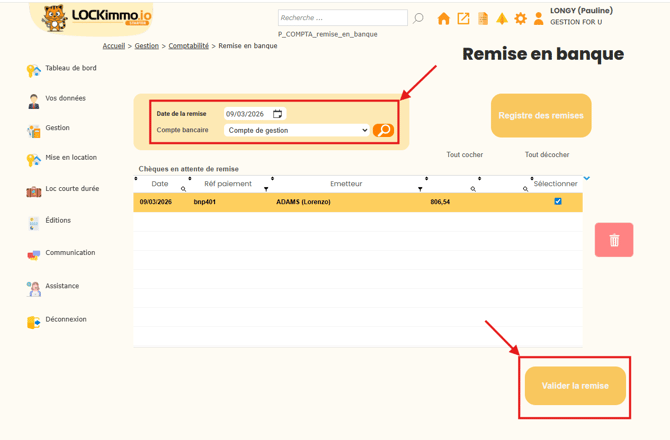The width and height of the screenshot is (670, 440).
Task: Click the orange search button beside Compte bancaire
Action: point(383,130)
